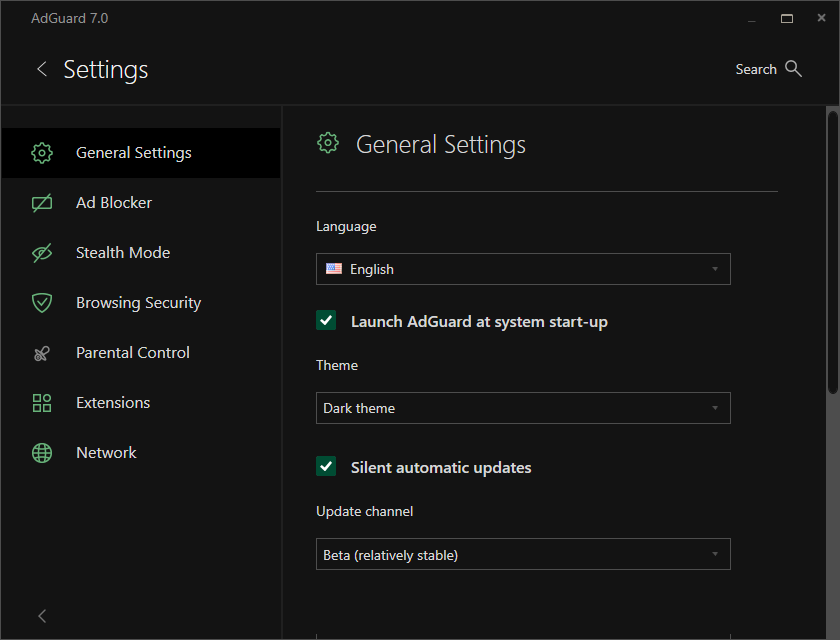
Task: Click the Stealth Mode crossed-eye icon
Action: (x=42, y=253)
